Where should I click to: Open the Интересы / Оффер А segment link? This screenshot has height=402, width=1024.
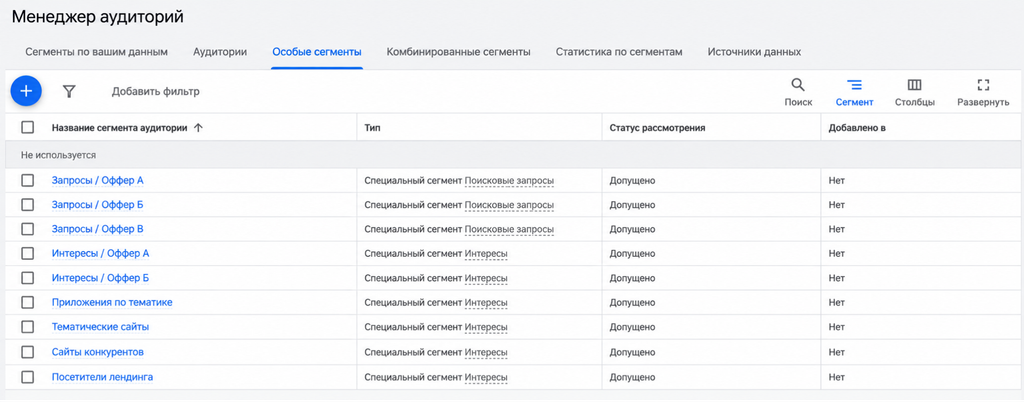[101, 253]
